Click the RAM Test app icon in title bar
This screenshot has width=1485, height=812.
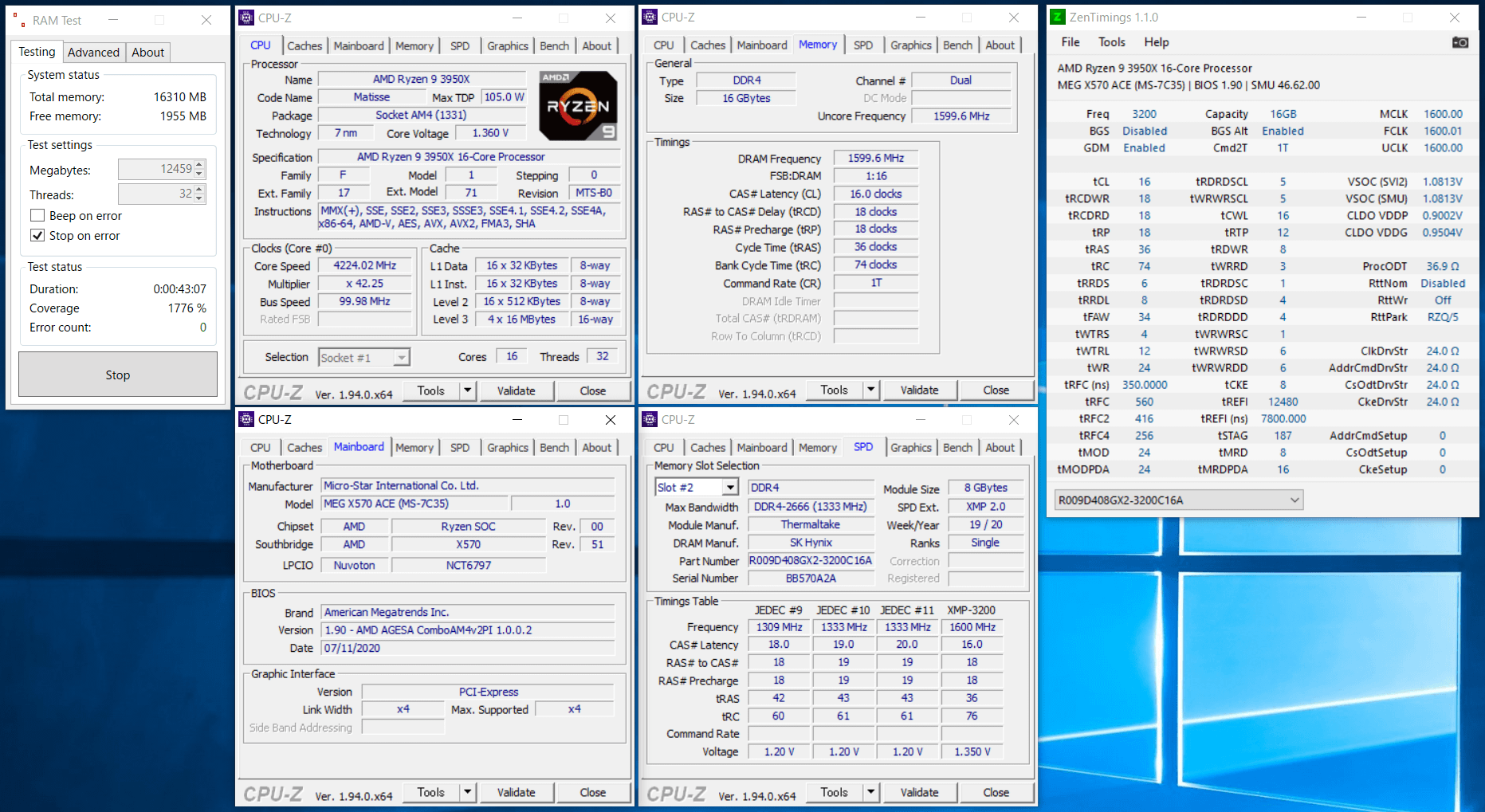(x=19, y=20)
